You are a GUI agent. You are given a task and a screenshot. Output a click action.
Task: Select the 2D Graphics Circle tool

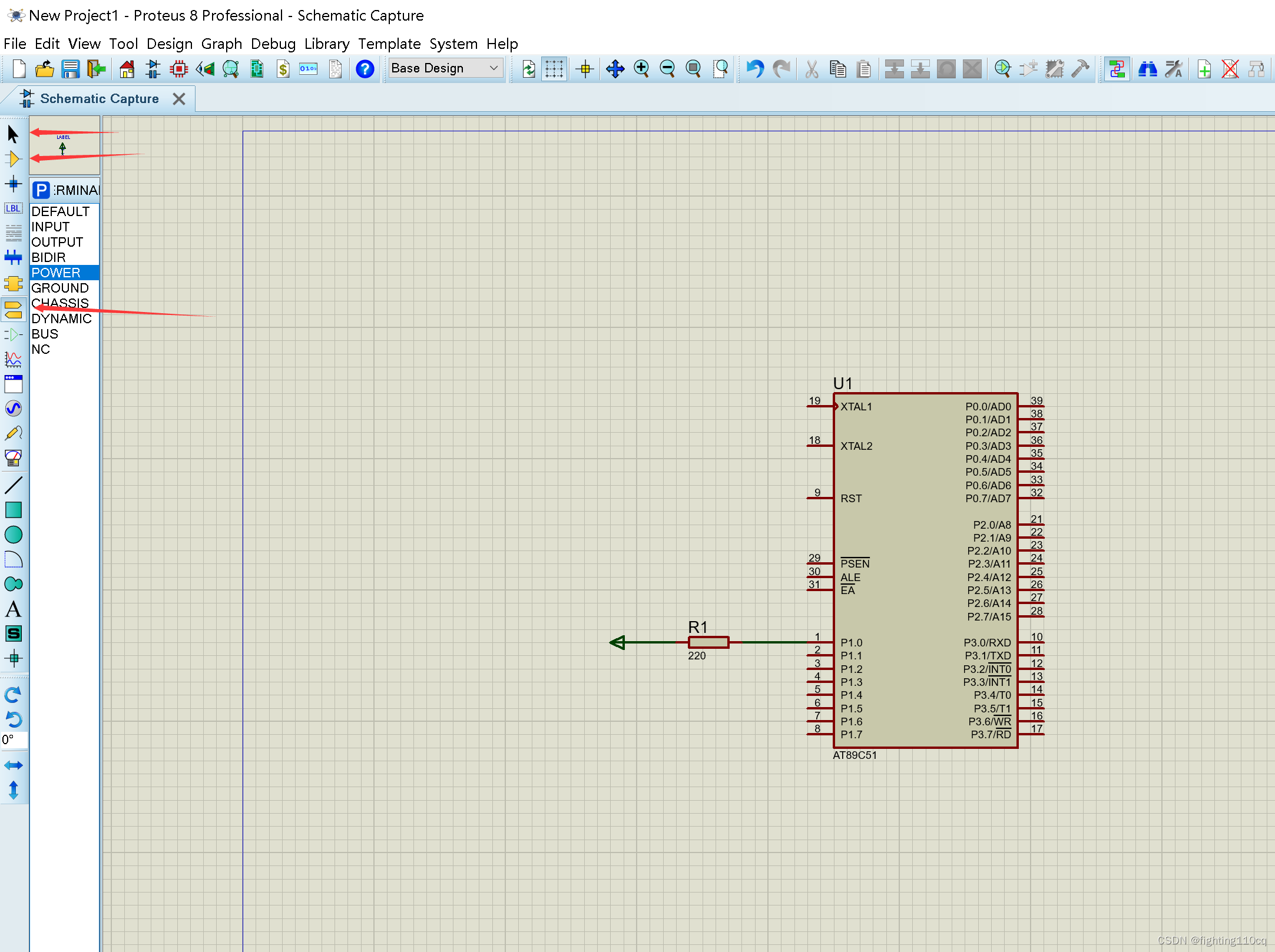(x=13, y=535)
